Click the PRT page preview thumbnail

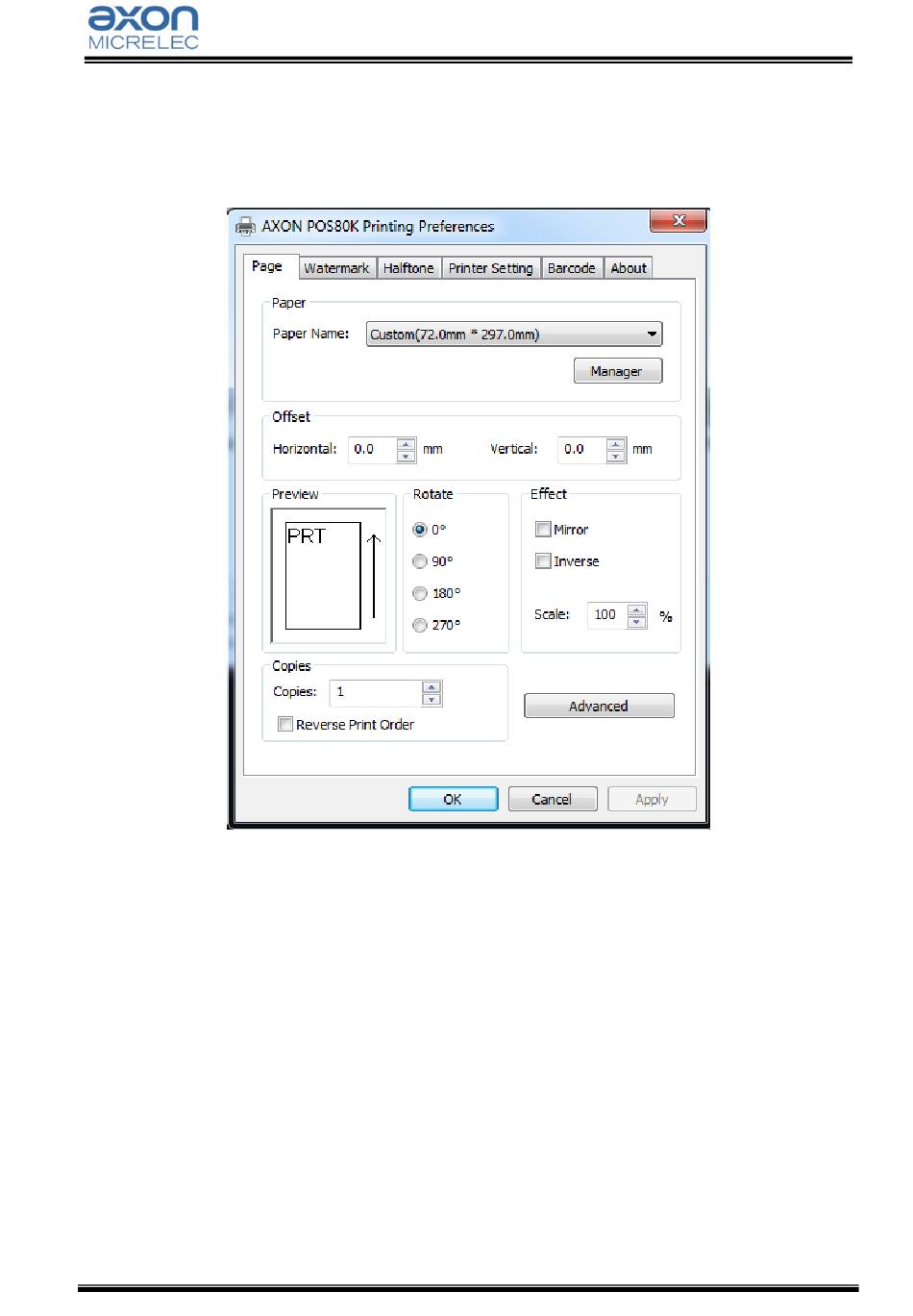(323, 576)
